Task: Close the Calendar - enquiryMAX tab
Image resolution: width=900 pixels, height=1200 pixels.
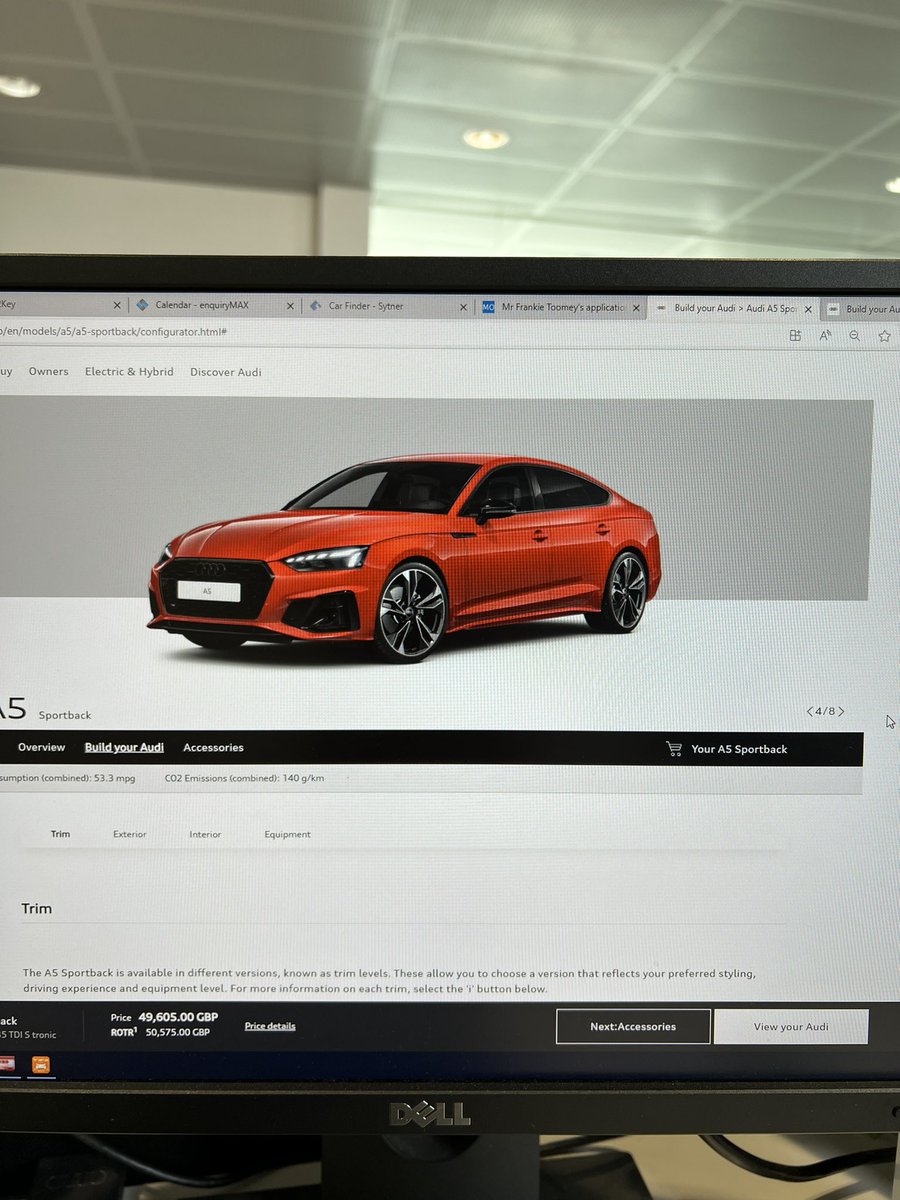Action: point(291,306)
